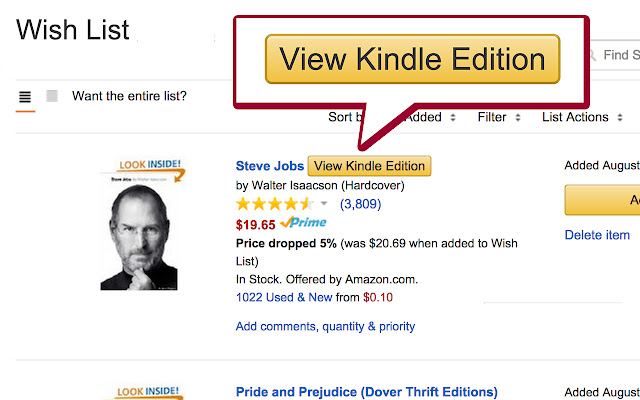Click Add comments, quantity & priority
The width and height of the screenshot is (640, 400).
[x=325, y=326]
